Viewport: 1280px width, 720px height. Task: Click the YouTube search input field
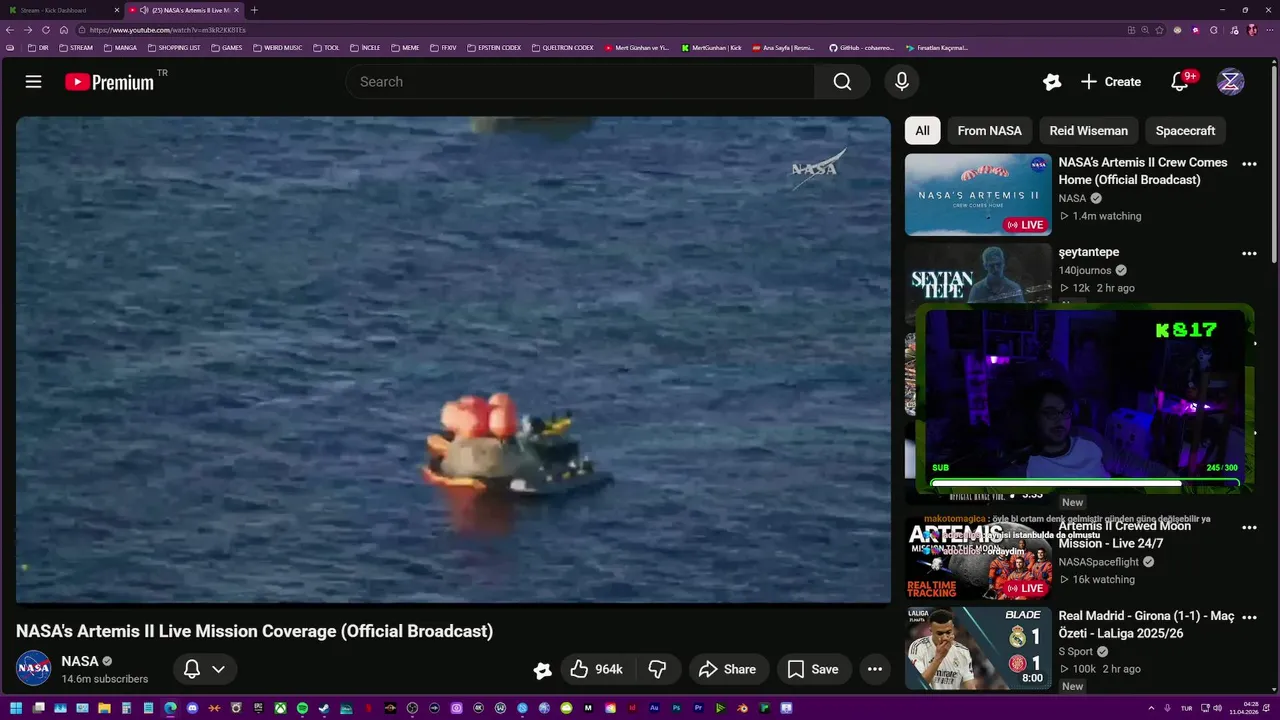pyautogui.click(x=580, y=82)
